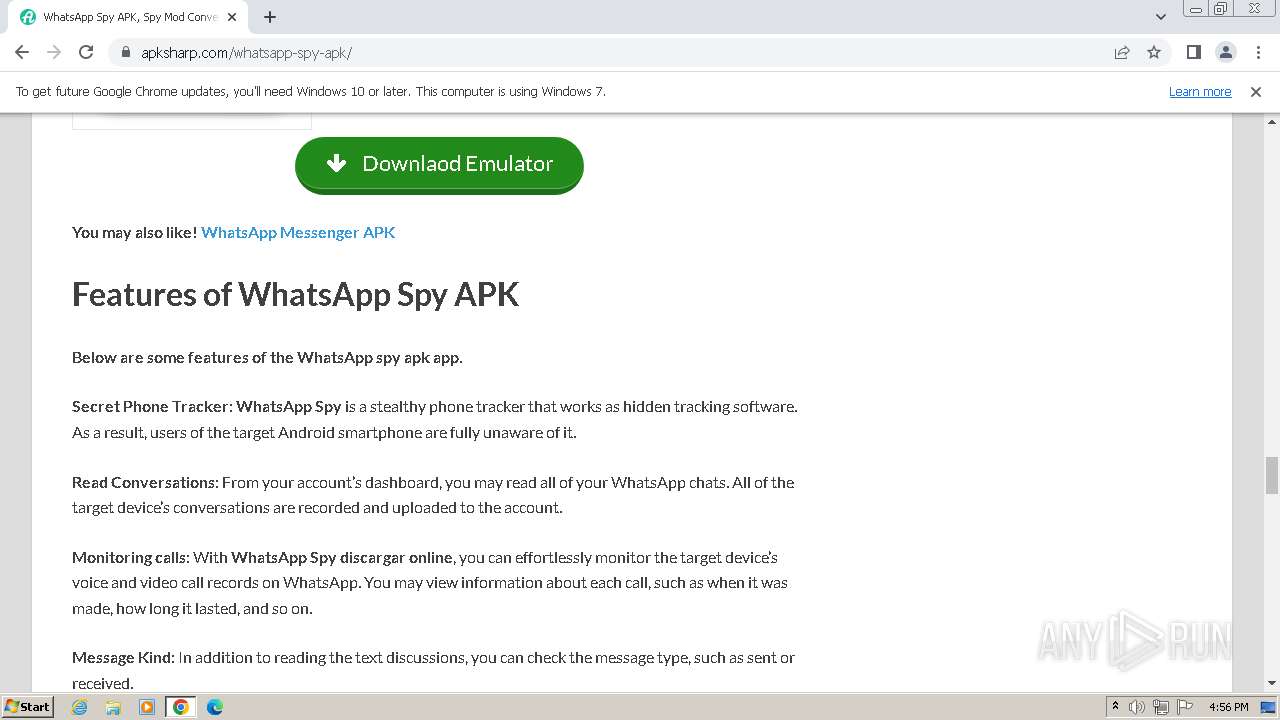Click the 4:56 PM system clock
Viewport: 1280px width, 720px height.
pyautogui.click(x=1228, y=707)
